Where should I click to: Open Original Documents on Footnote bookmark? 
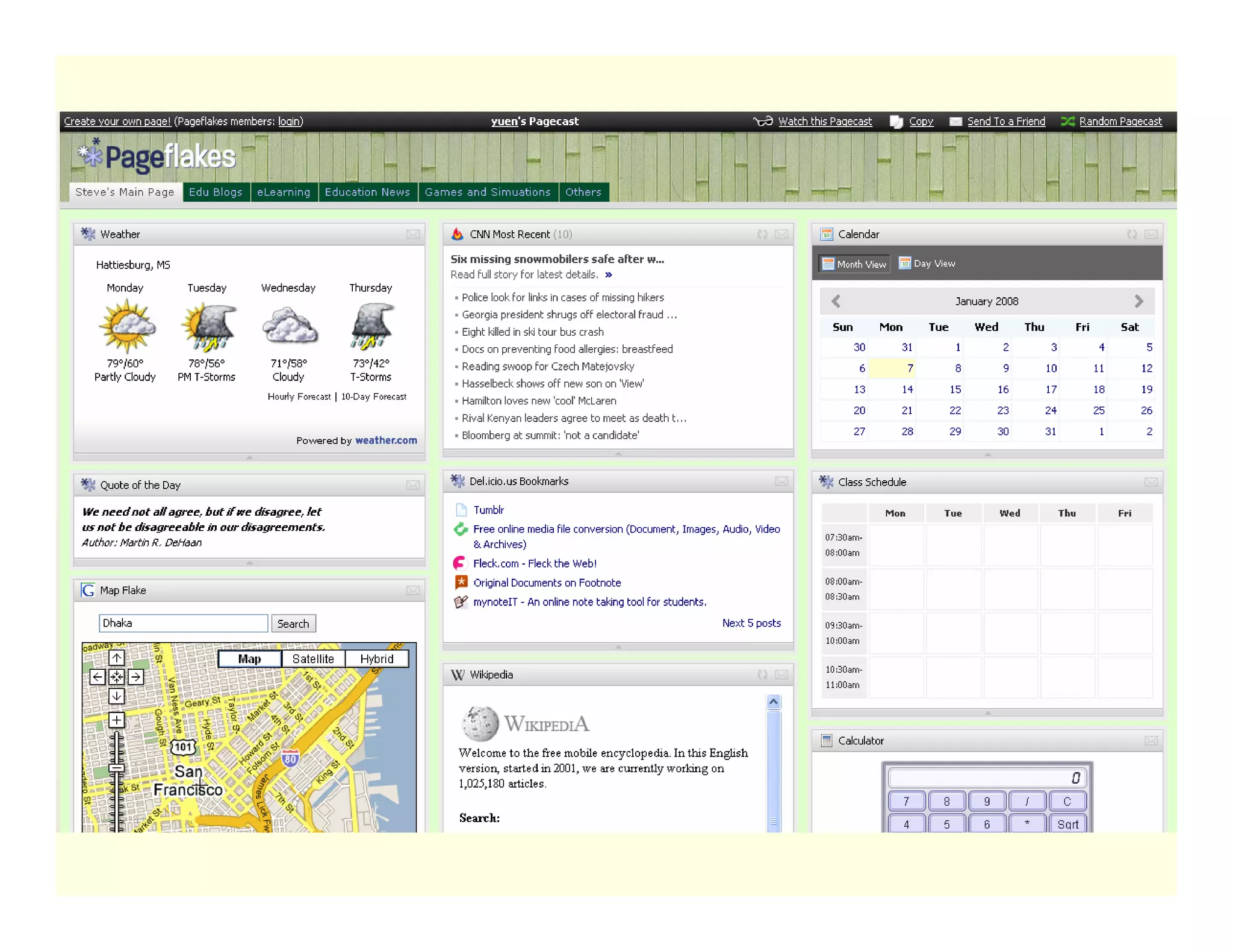(547, 583)
